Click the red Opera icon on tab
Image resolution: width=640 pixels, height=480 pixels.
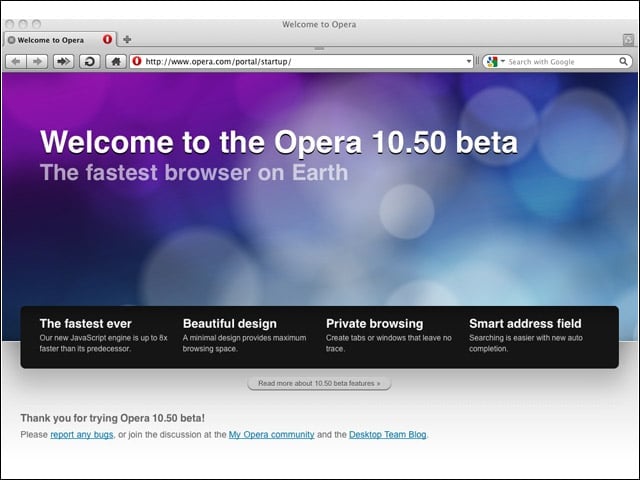point(107,40)
